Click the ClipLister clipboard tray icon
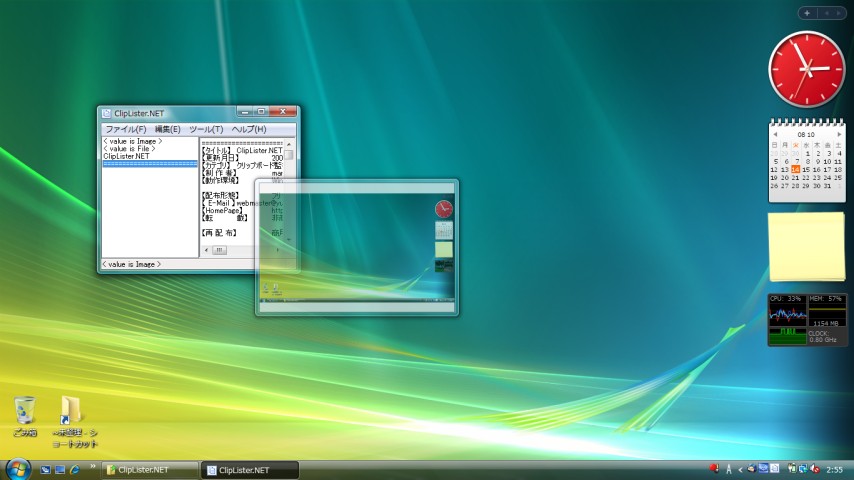Screen dimensions: 854x480 774,469
